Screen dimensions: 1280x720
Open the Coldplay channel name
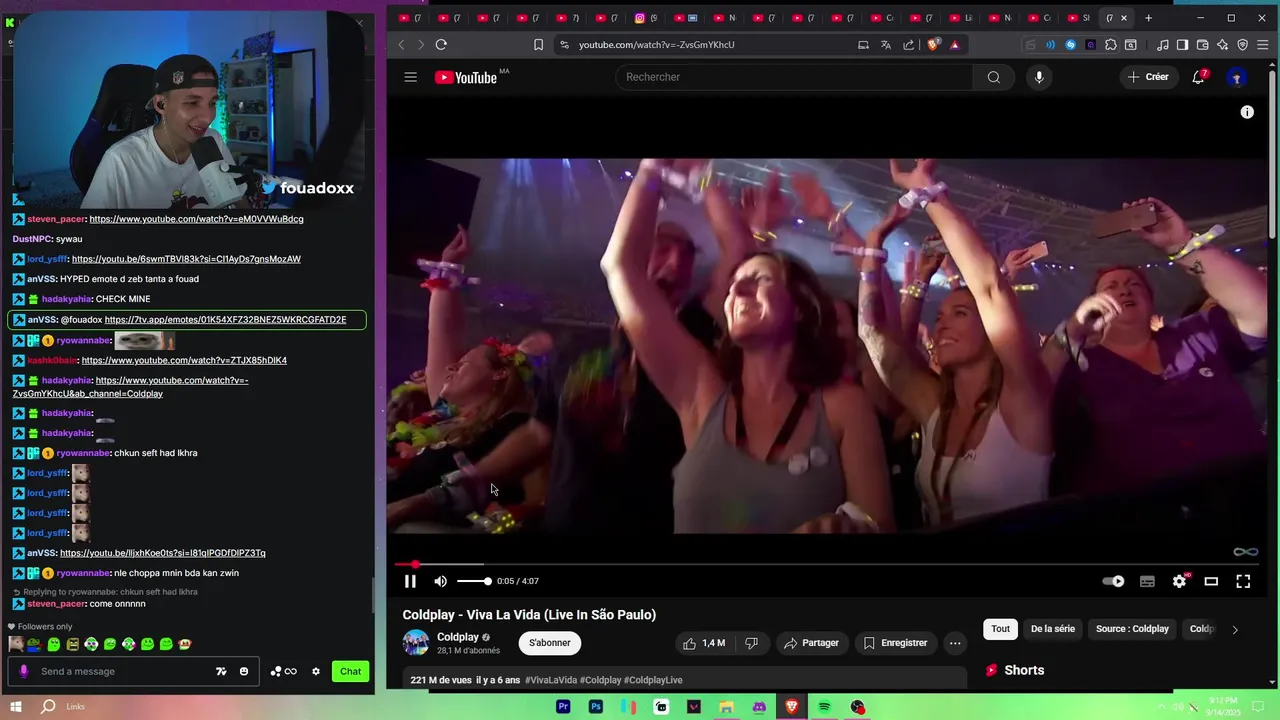point(458,637)
